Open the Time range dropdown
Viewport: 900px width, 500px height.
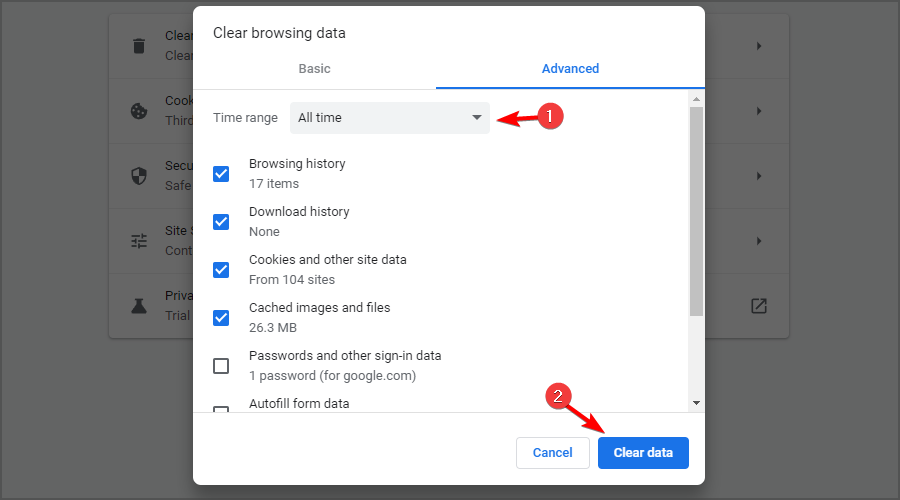(390, 118)
